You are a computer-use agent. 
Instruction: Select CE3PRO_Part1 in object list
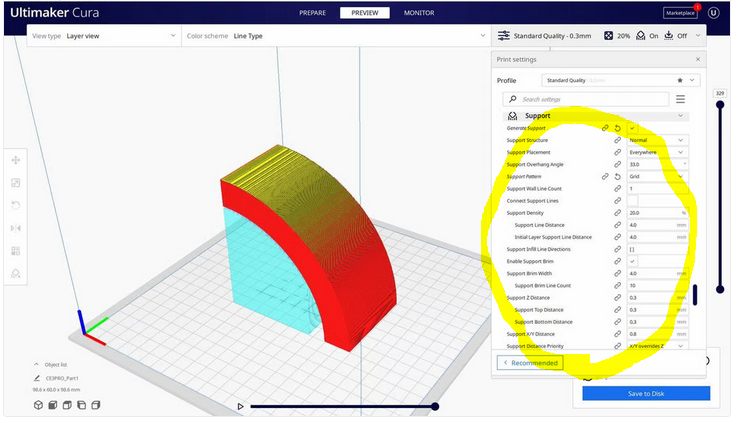pos(62,378)
